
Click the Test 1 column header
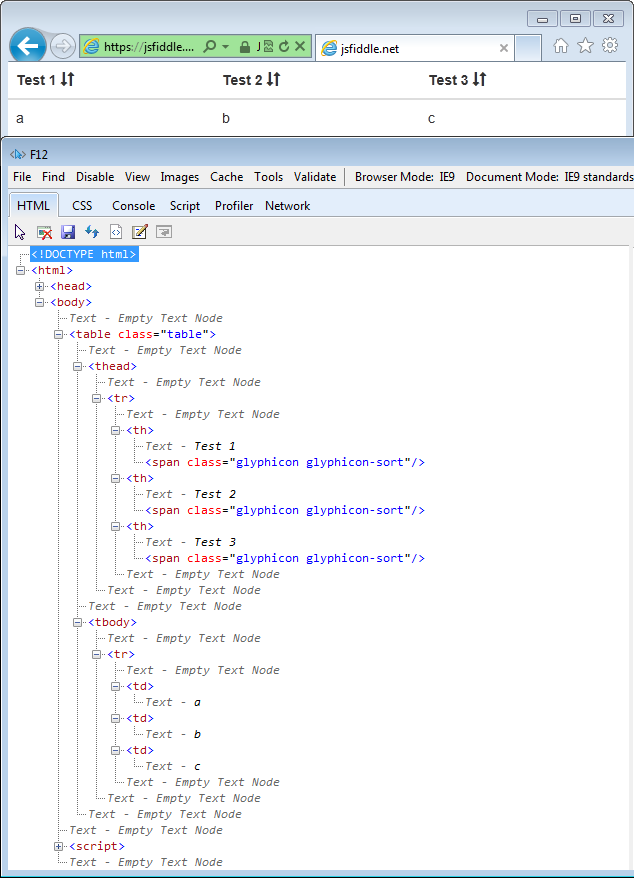click(36, 80)
